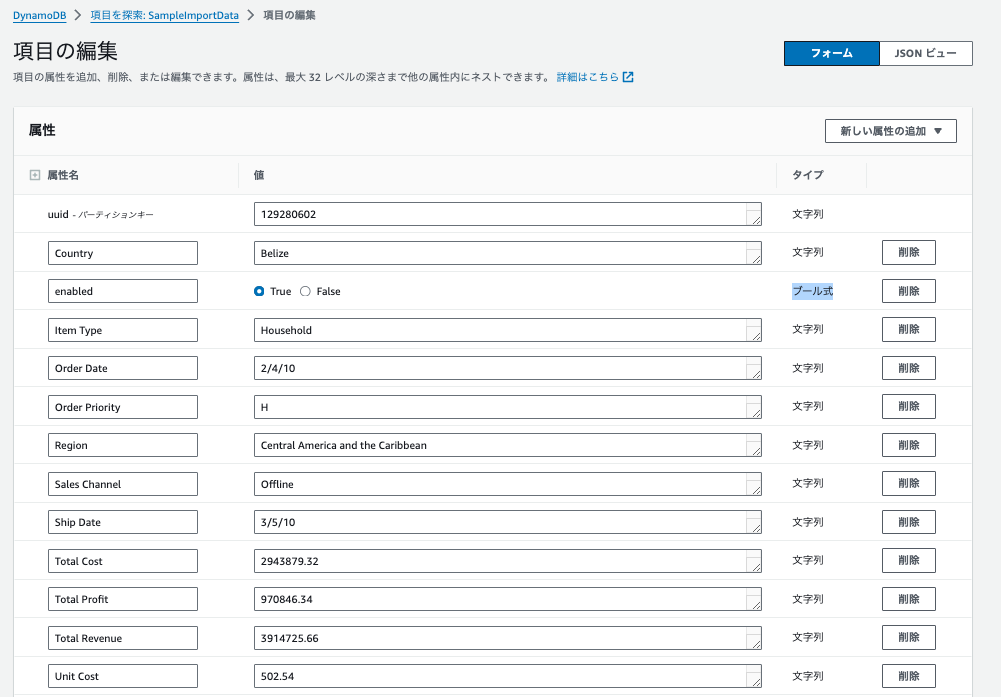Switch to the JSON ビュー tab
The width and height of the screenshot is (1001, 697).
pyautogui.click(x=925, y=53)
